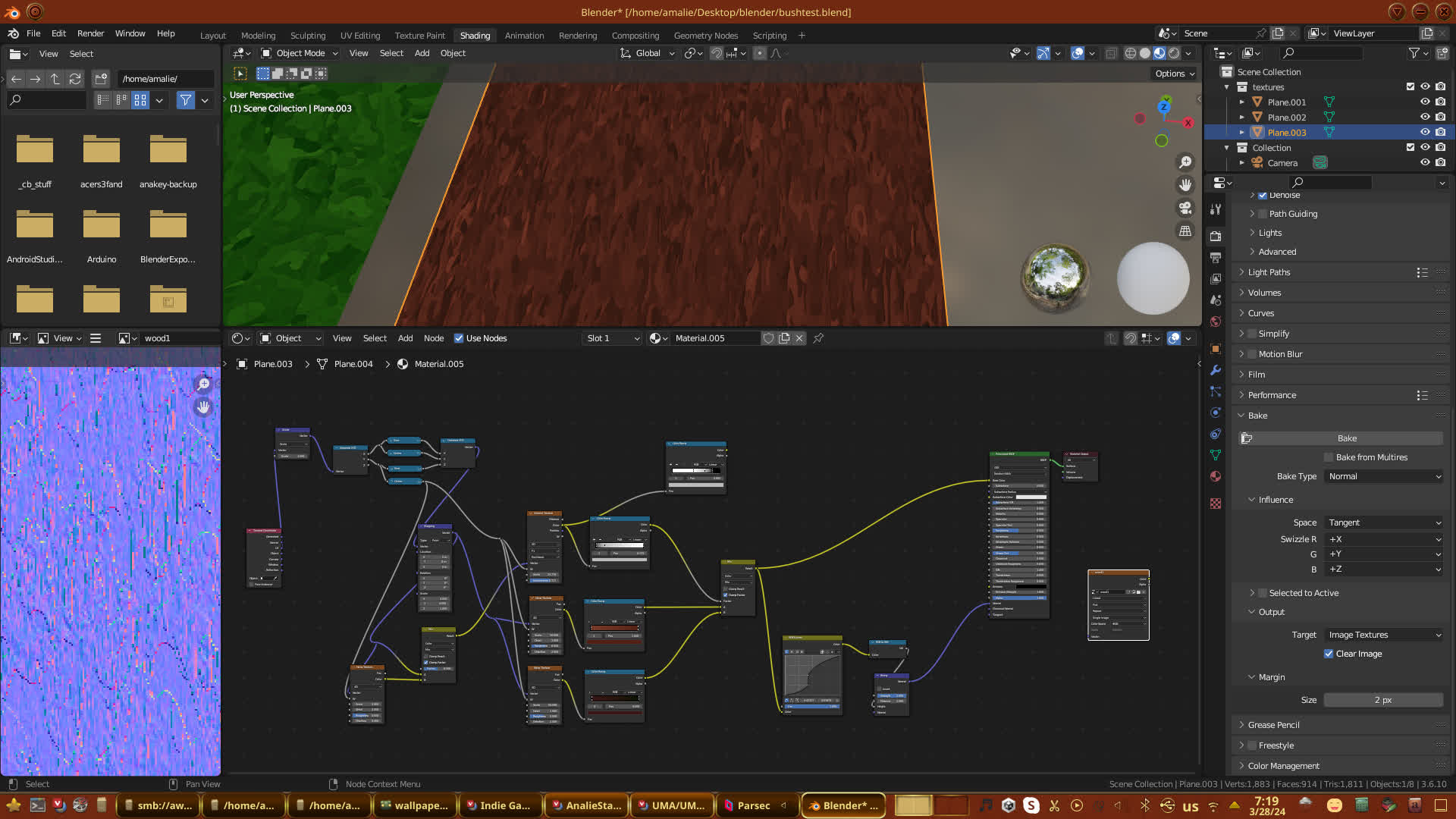Hide Plane.003 in the outliner
This screenshot has width=1456, height=819.
point(1425,132)
